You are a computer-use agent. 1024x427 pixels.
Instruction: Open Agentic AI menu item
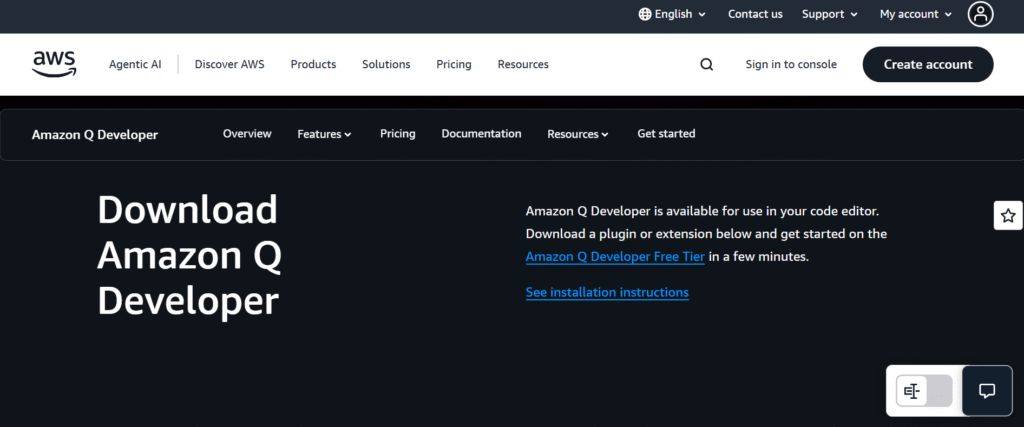pyautogui.click(x=135, y=65)
